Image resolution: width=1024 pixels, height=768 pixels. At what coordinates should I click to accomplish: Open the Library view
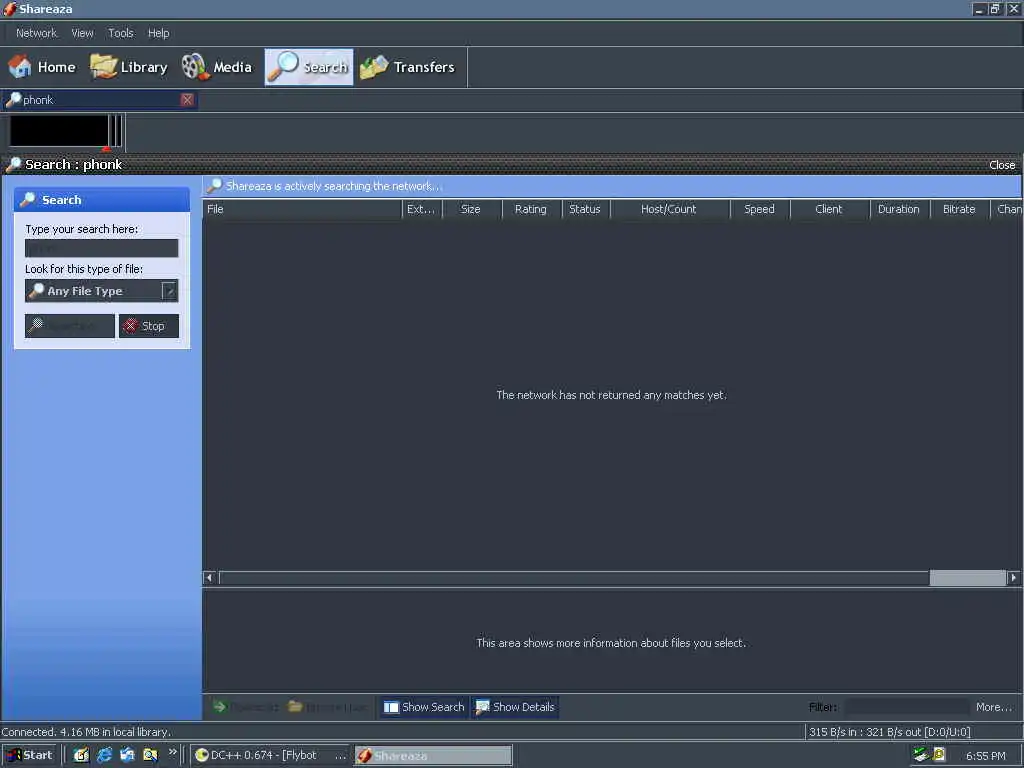pyautogui.click(x=129, y=67)
